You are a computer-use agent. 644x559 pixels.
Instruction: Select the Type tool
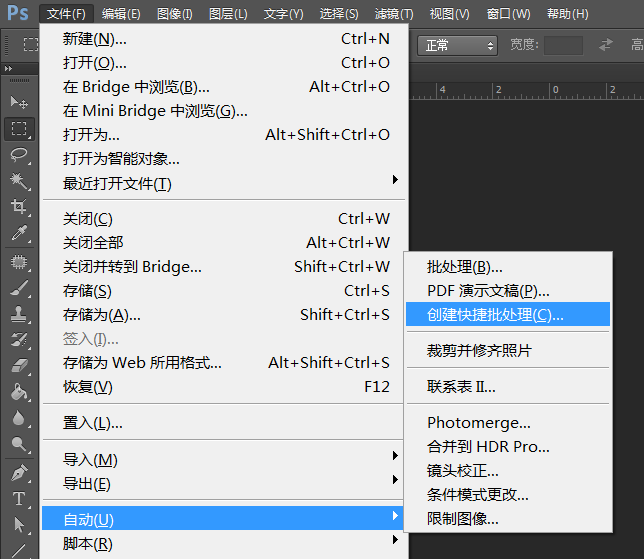coord(19,499)
